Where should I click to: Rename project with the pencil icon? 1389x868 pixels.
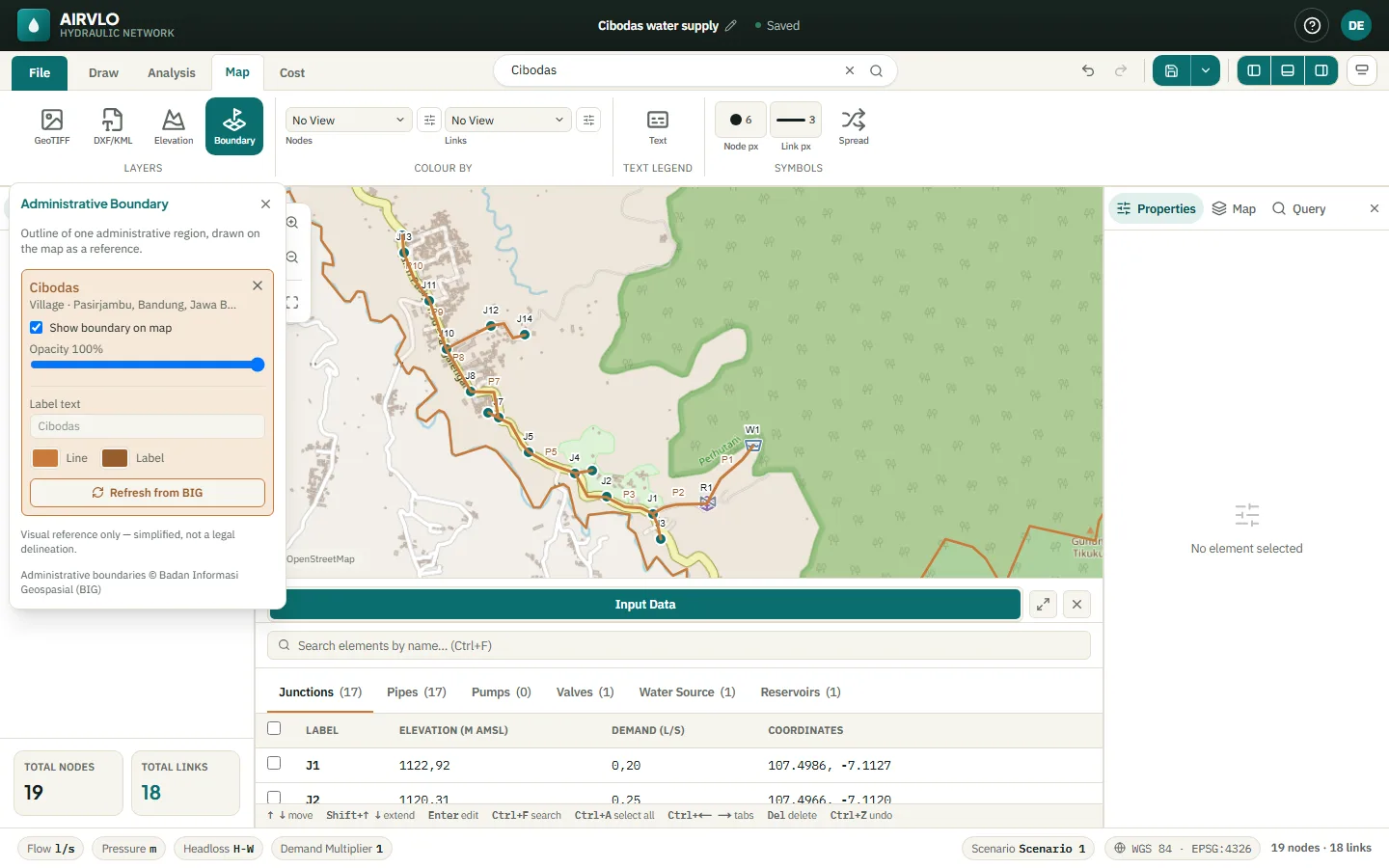point(731,26)
